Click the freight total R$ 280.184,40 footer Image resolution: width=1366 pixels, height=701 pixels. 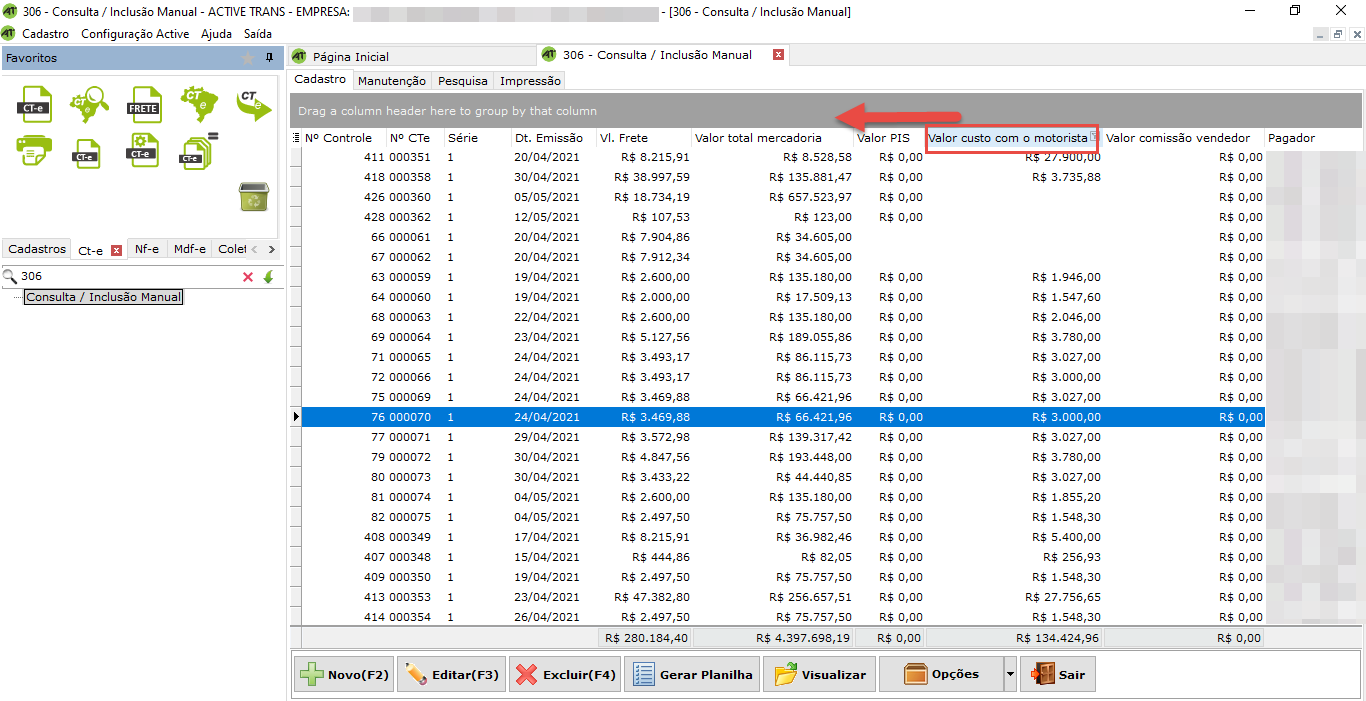click(x=647, y=637)
